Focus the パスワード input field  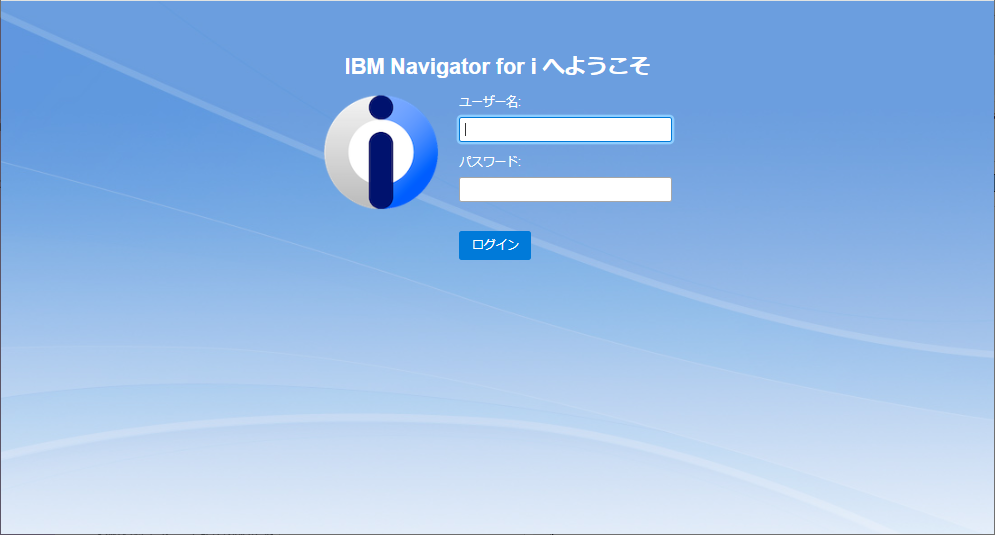pyautogui.click(x=565, y=190)
